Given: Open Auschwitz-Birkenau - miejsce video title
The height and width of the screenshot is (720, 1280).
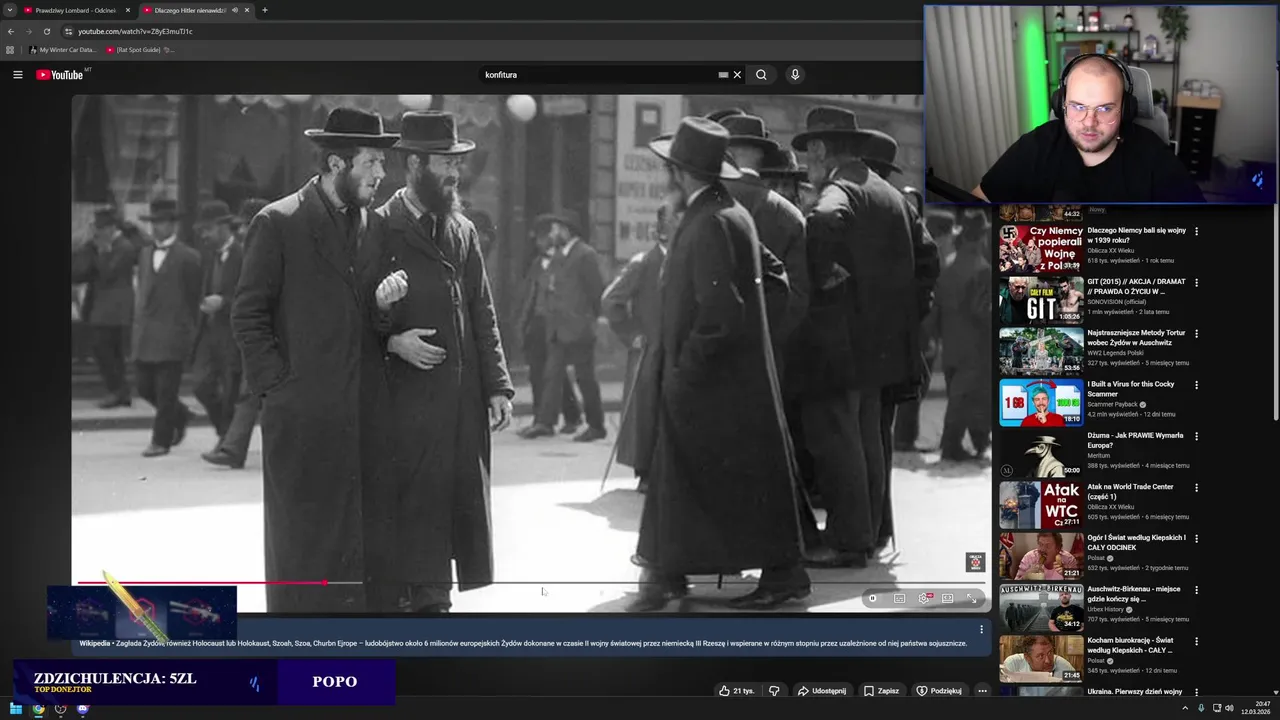Looking at the screenshot, I should 1133,594.
